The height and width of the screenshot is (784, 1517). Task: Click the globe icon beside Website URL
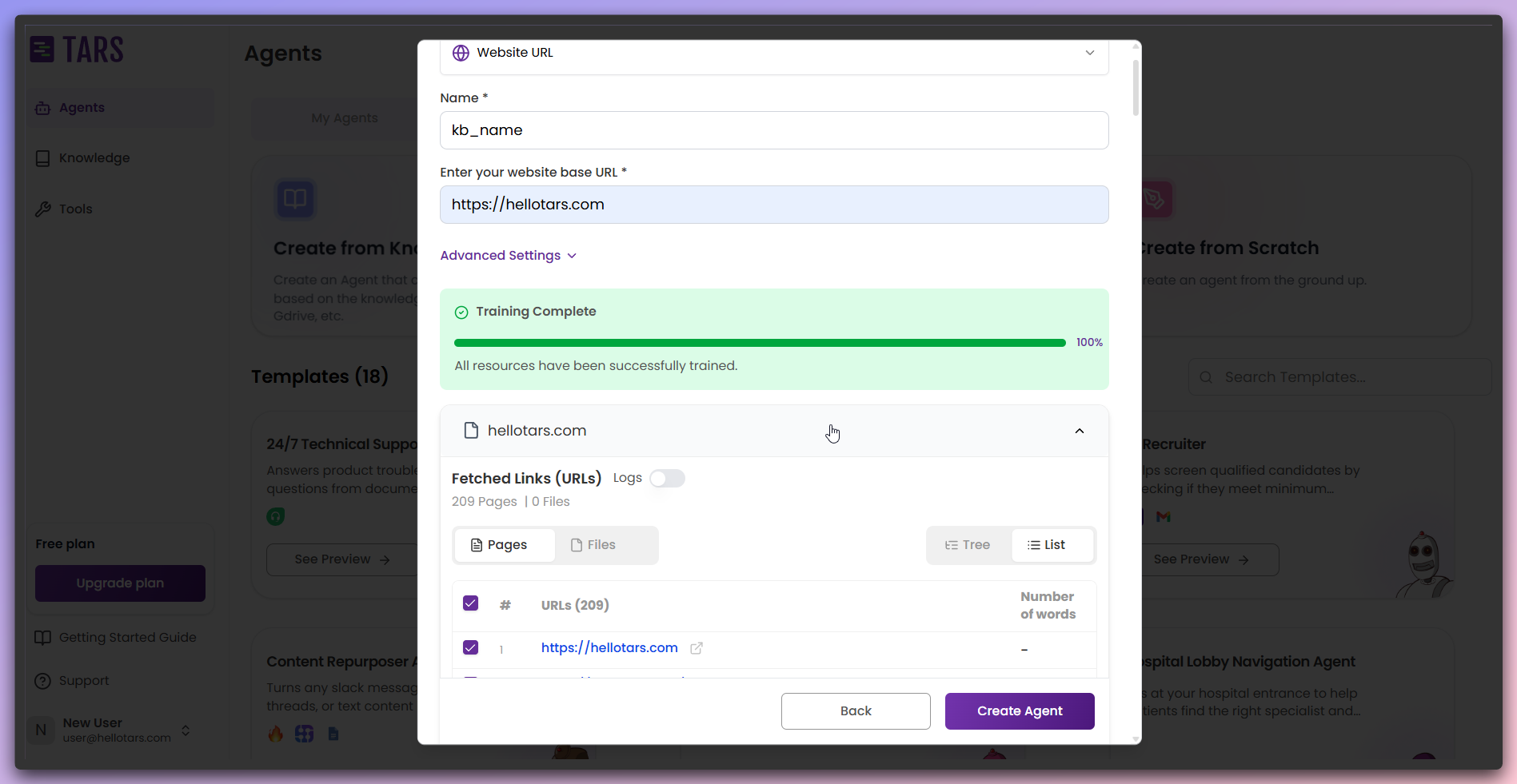[x=461, y=53]
